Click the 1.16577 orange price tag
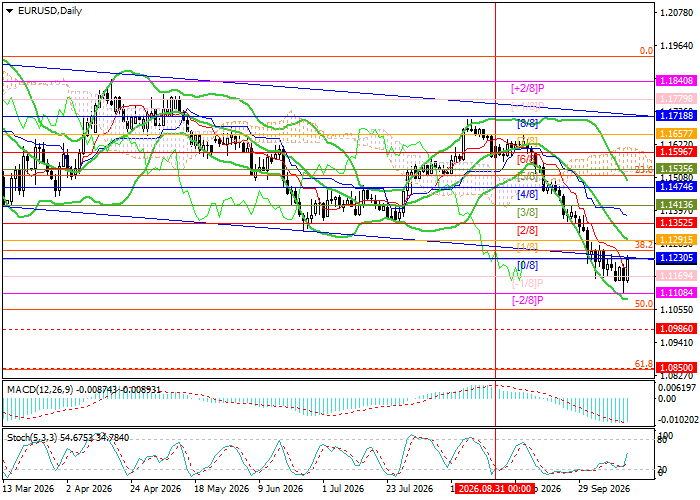Image resolution: width=700 pixels, height=500 pixels. pos(676,133)
